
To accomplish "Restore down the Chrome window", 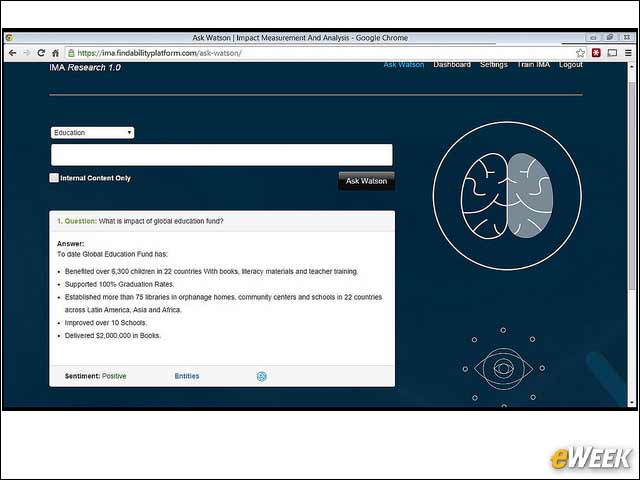I will [x=610, y=37].
